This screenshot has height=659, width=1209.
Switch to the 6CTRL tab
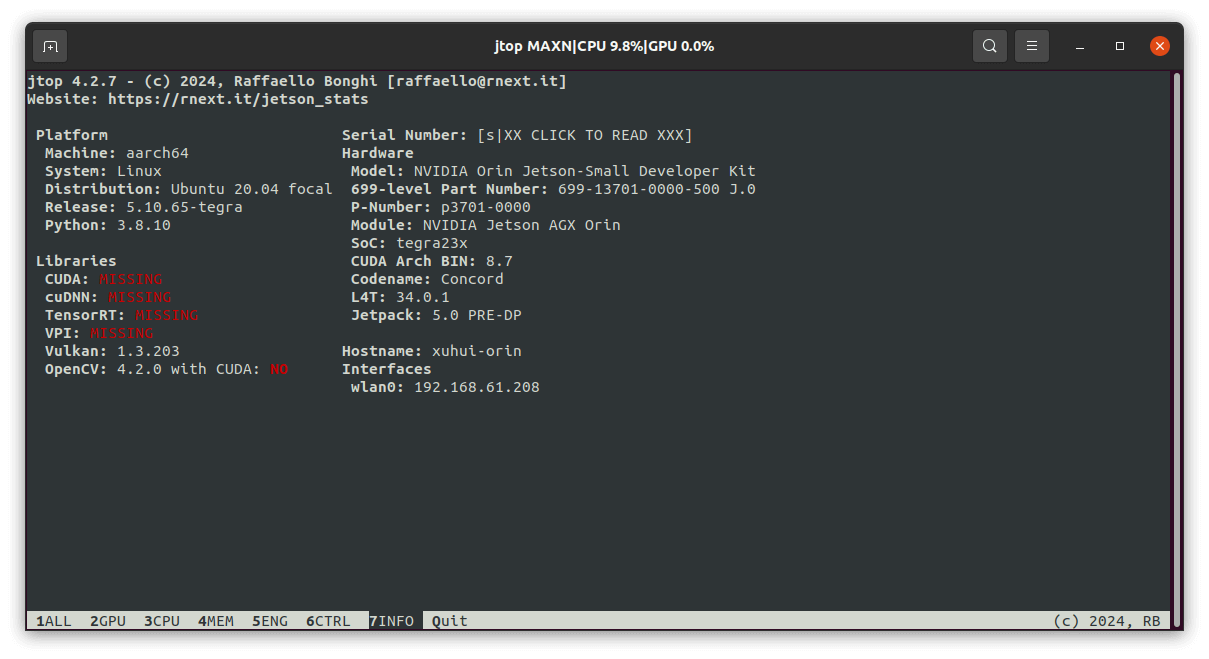329,621
